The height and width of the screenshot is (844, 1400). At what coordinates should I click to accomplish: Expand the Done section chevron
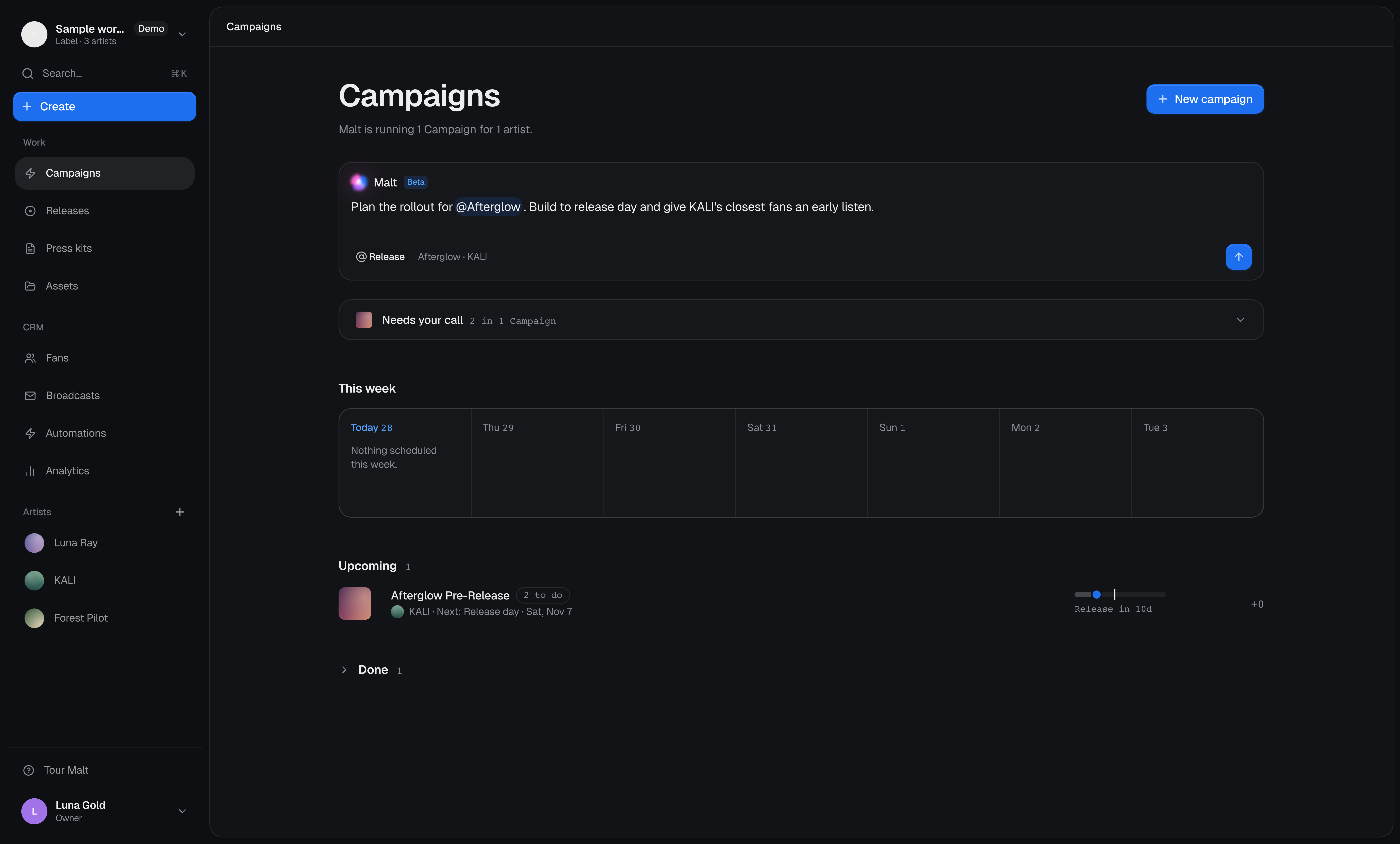pyautogui.click(x=344, y=670)
